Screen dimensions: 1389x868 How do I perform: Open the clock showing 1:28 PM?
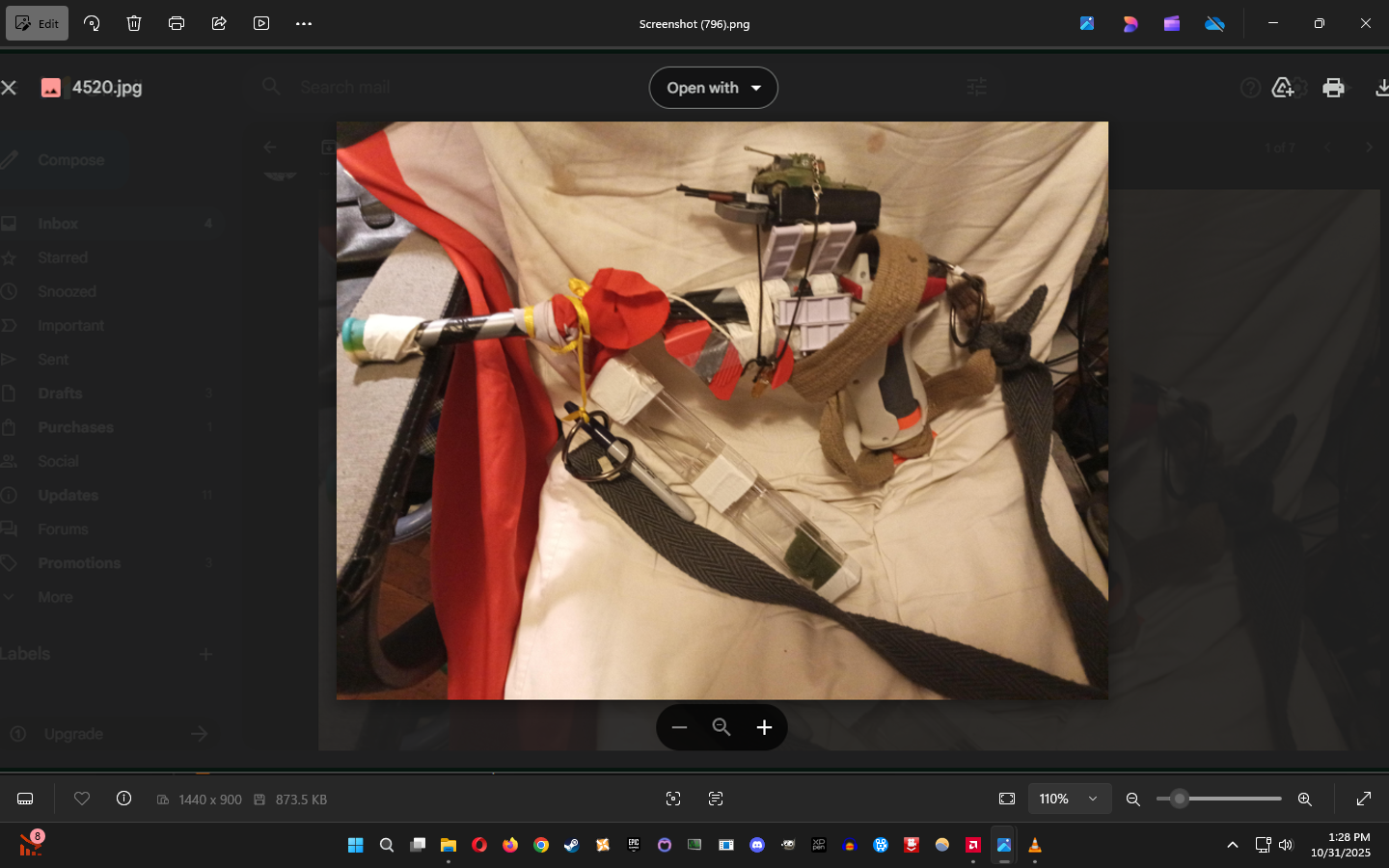tap(1340, 845)
